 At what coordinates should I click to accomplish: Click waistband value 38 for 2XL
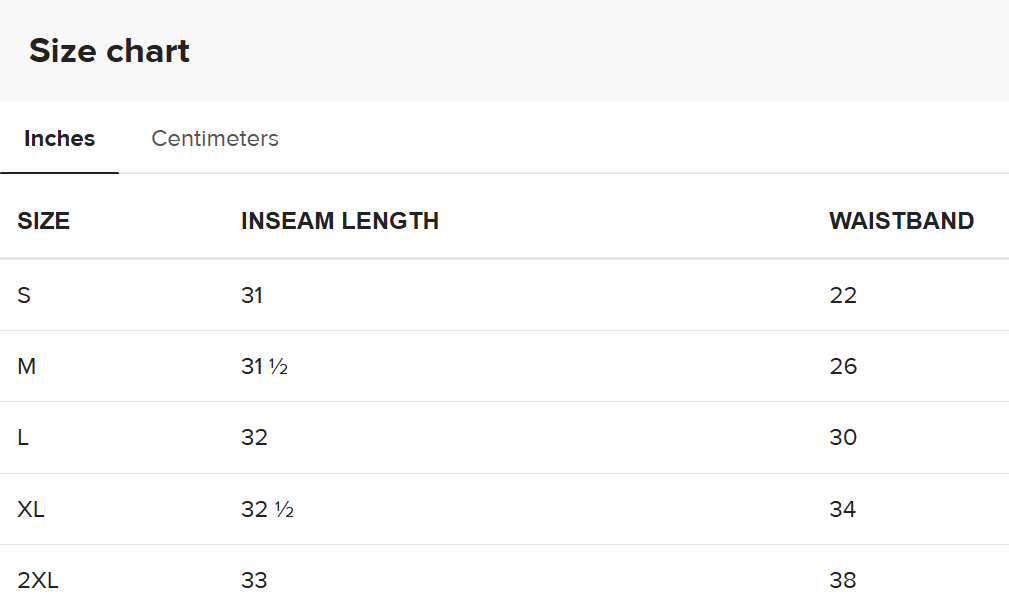(843, 580)
